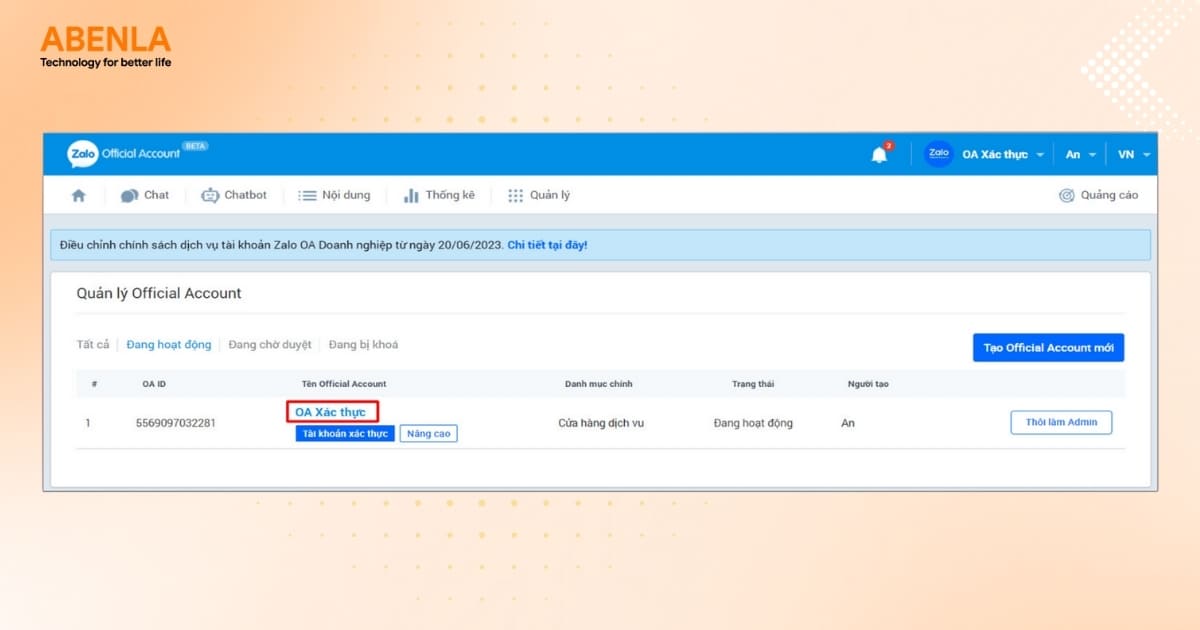Image resolution: width=1200 pixels, height=630 pixels.
Task: Click the 'OA ID' column header
Action: (x=155, y=384)
